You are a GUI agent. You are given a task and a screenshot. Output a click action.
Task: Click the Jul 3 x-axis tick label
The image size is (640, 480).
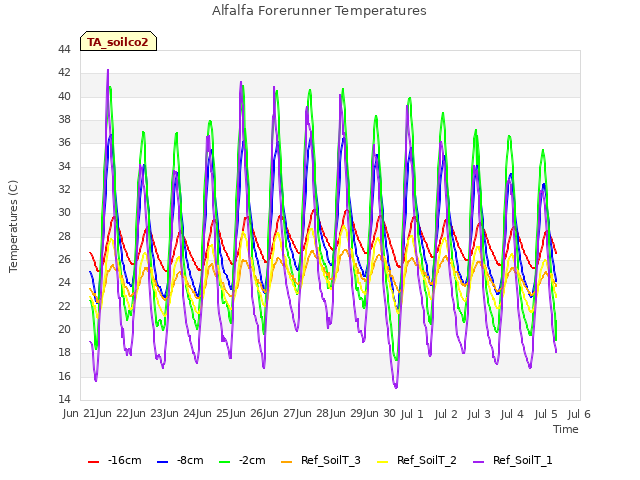point(479,414)
